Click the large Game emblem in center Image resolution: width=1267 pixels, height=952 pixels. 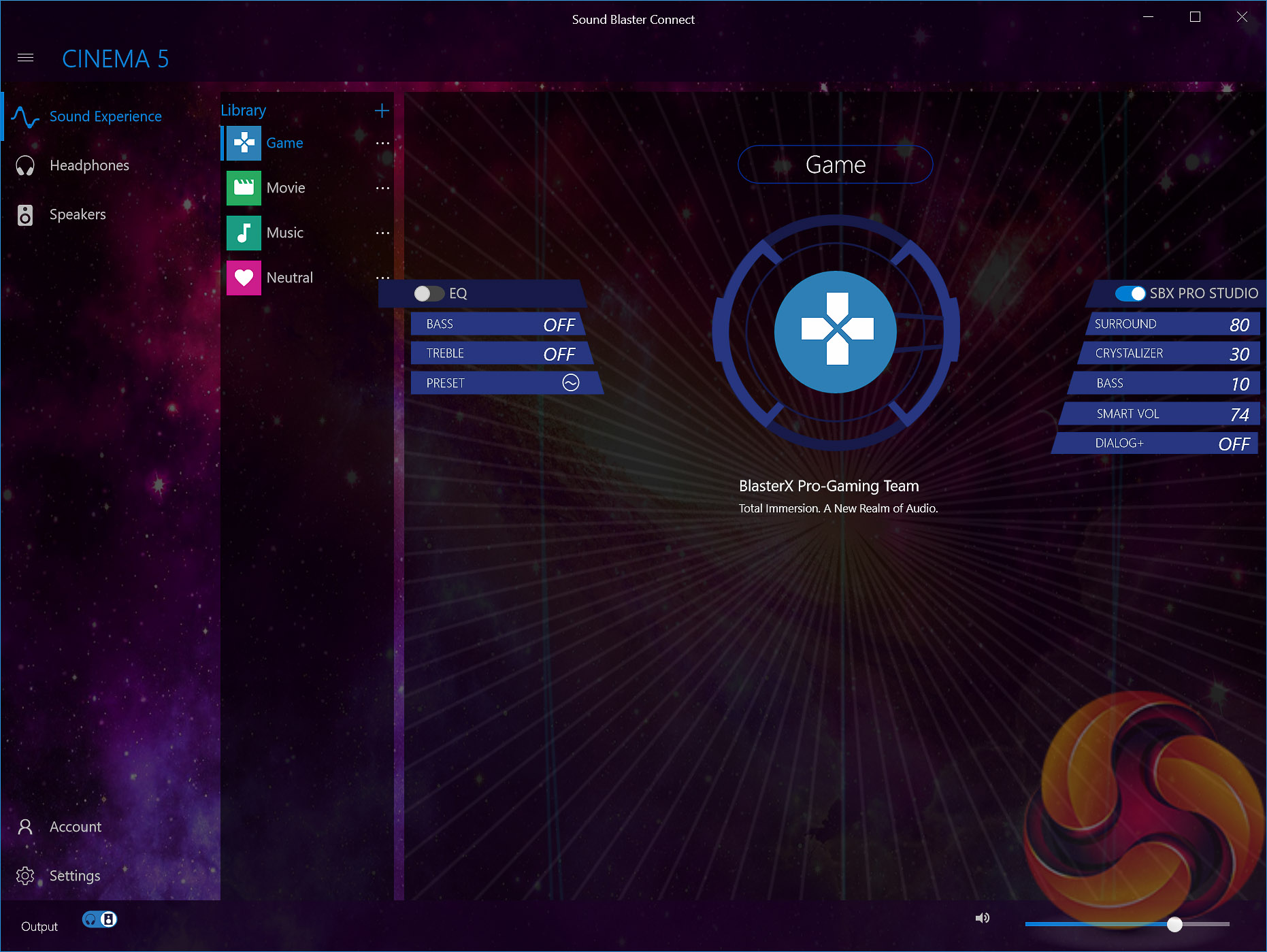pyautogui.click(x=836, y=331)
